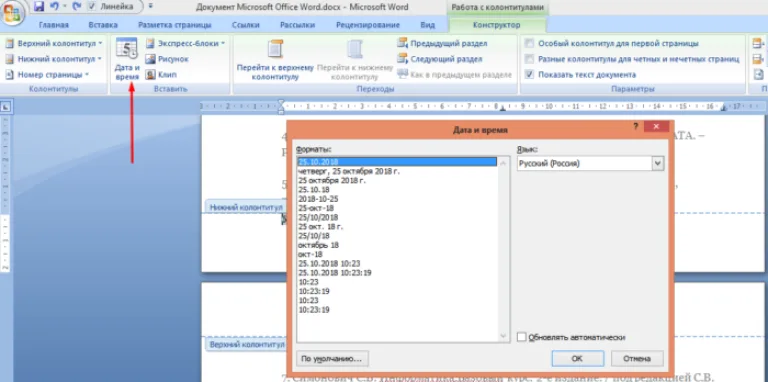Customize quick access toolbar arrow
This screenshot has width=768, height=382.
coord(150,7)
